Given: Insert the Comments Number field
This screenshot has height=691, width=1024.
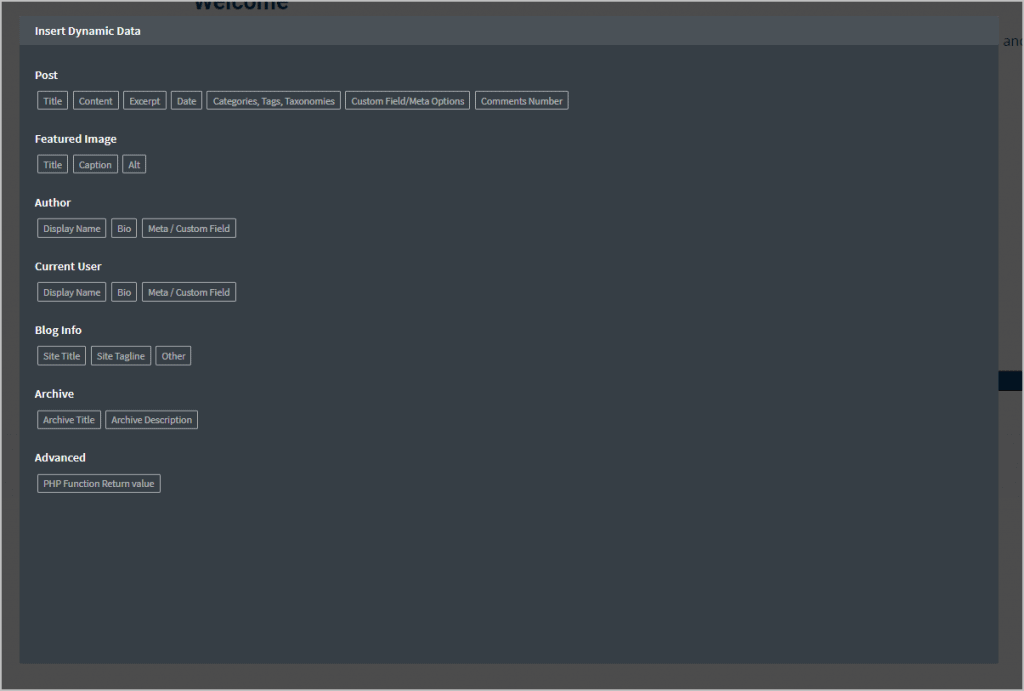Looking at the screenshot, I should click(x=521, y=100).
